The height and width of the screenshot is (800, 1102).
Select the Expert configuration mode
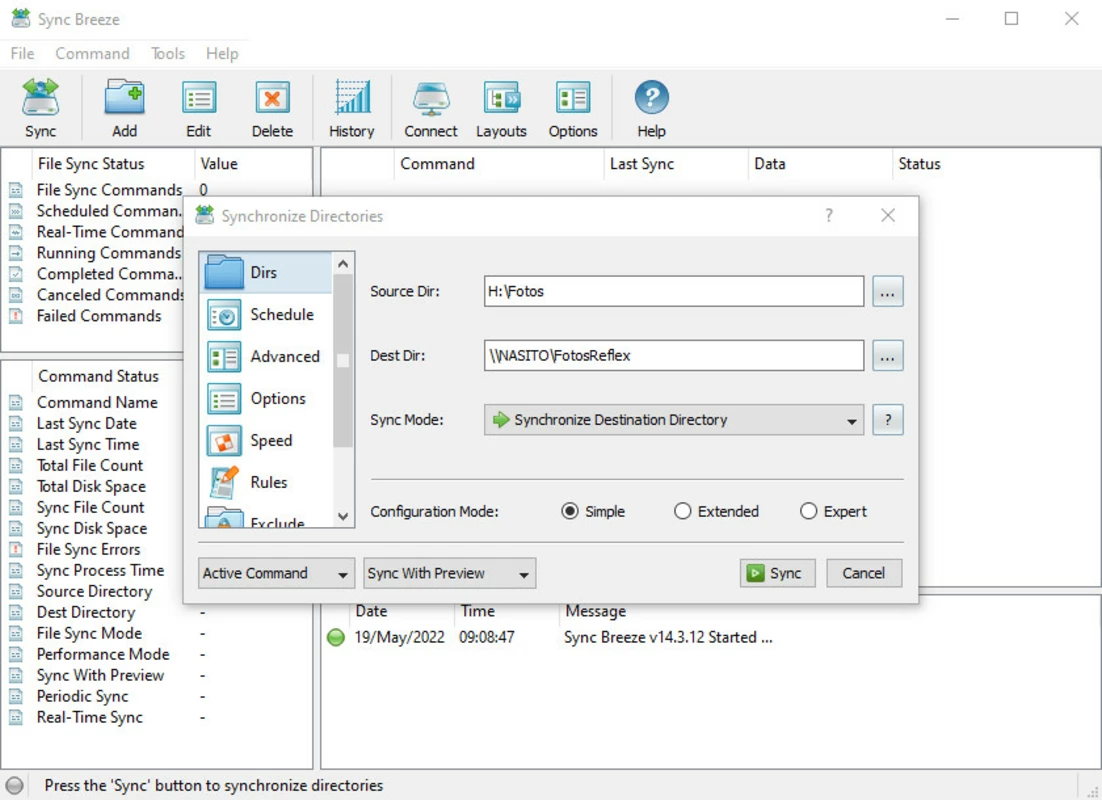808,511
